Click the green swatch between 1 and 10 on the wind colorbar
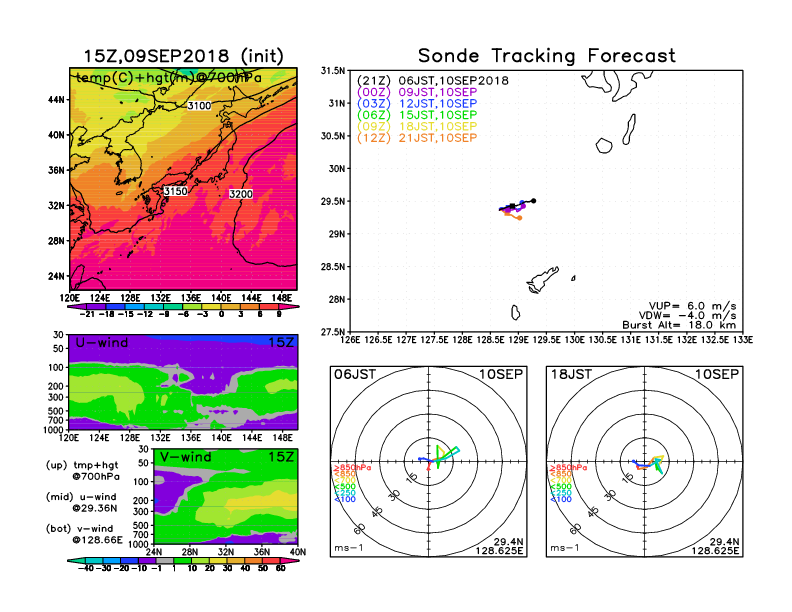Viewport: 792px width, 612px height. tap(182, 561)
